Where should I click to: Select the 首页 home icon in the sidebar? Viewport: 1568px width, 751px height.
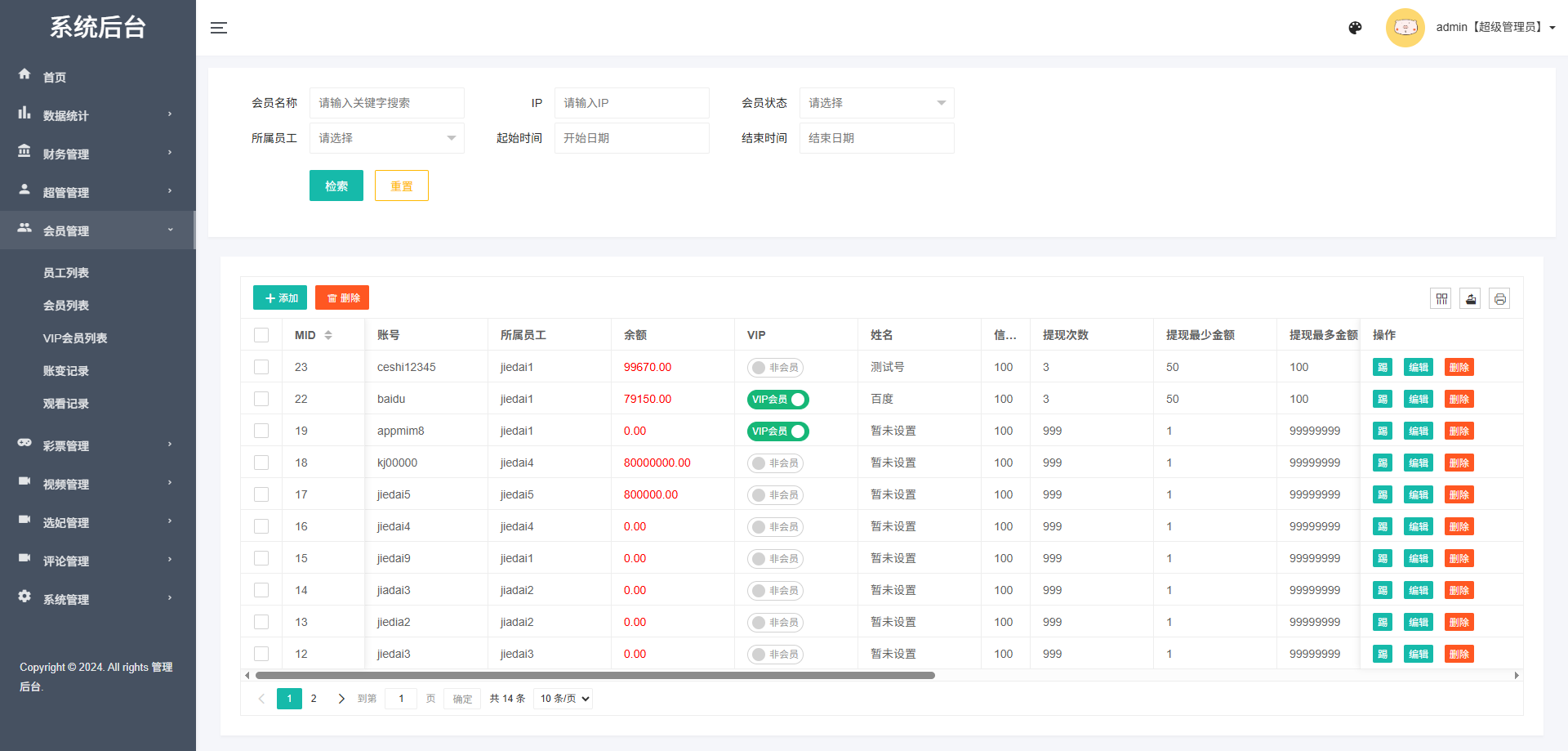24,76
